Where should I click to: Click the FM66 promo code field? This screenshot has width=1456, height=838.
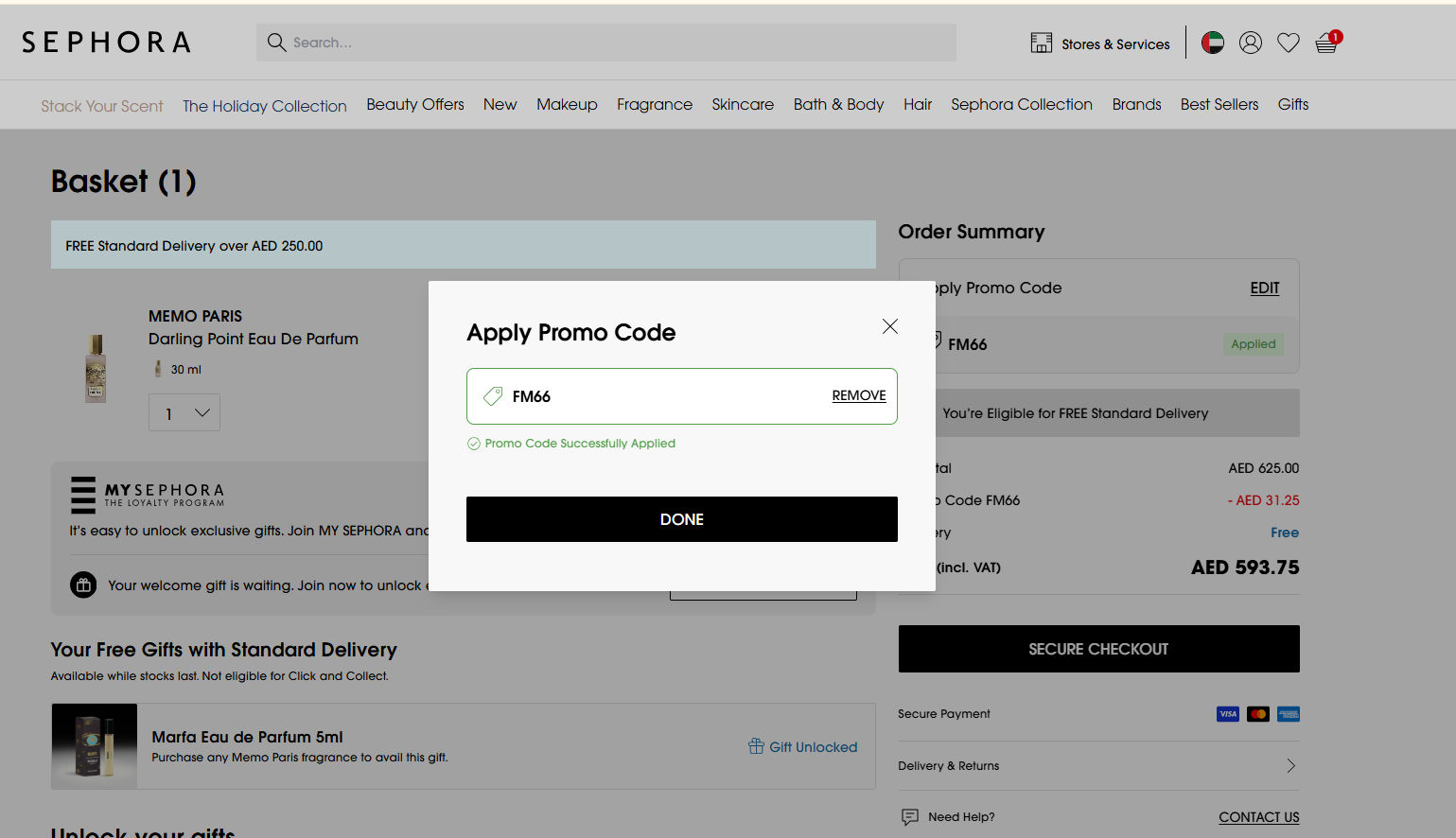[x=682, y=396]
